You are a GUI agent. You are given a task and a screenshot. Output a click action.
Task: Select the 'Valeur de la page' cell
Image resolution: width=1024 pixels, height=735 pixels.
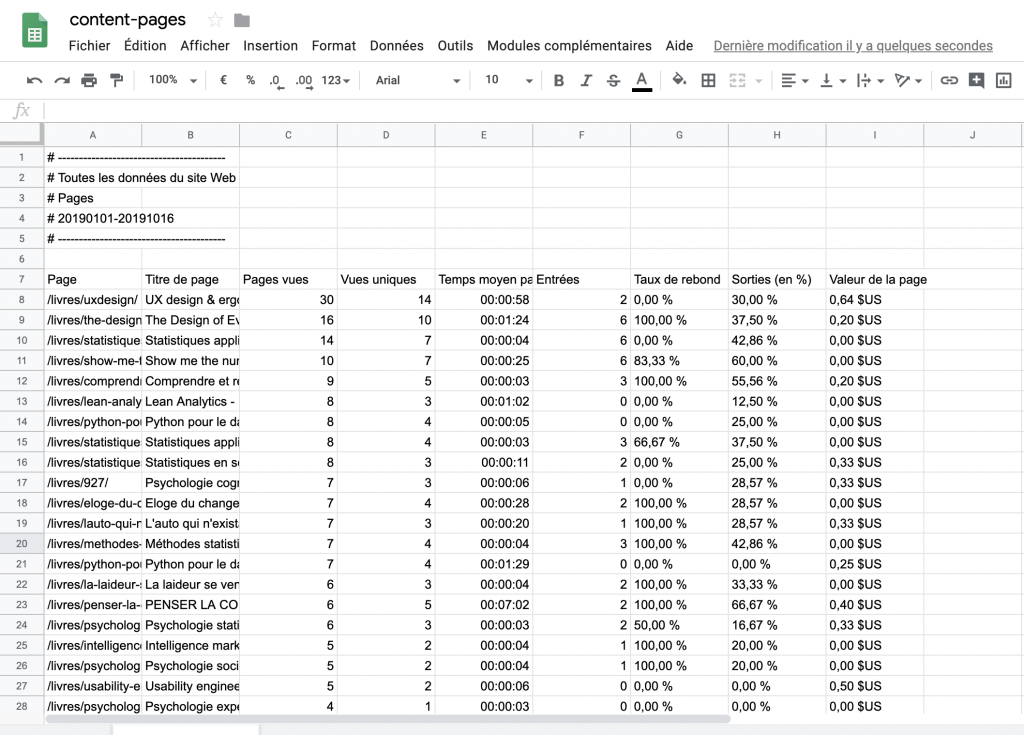[x=875, y=279]
